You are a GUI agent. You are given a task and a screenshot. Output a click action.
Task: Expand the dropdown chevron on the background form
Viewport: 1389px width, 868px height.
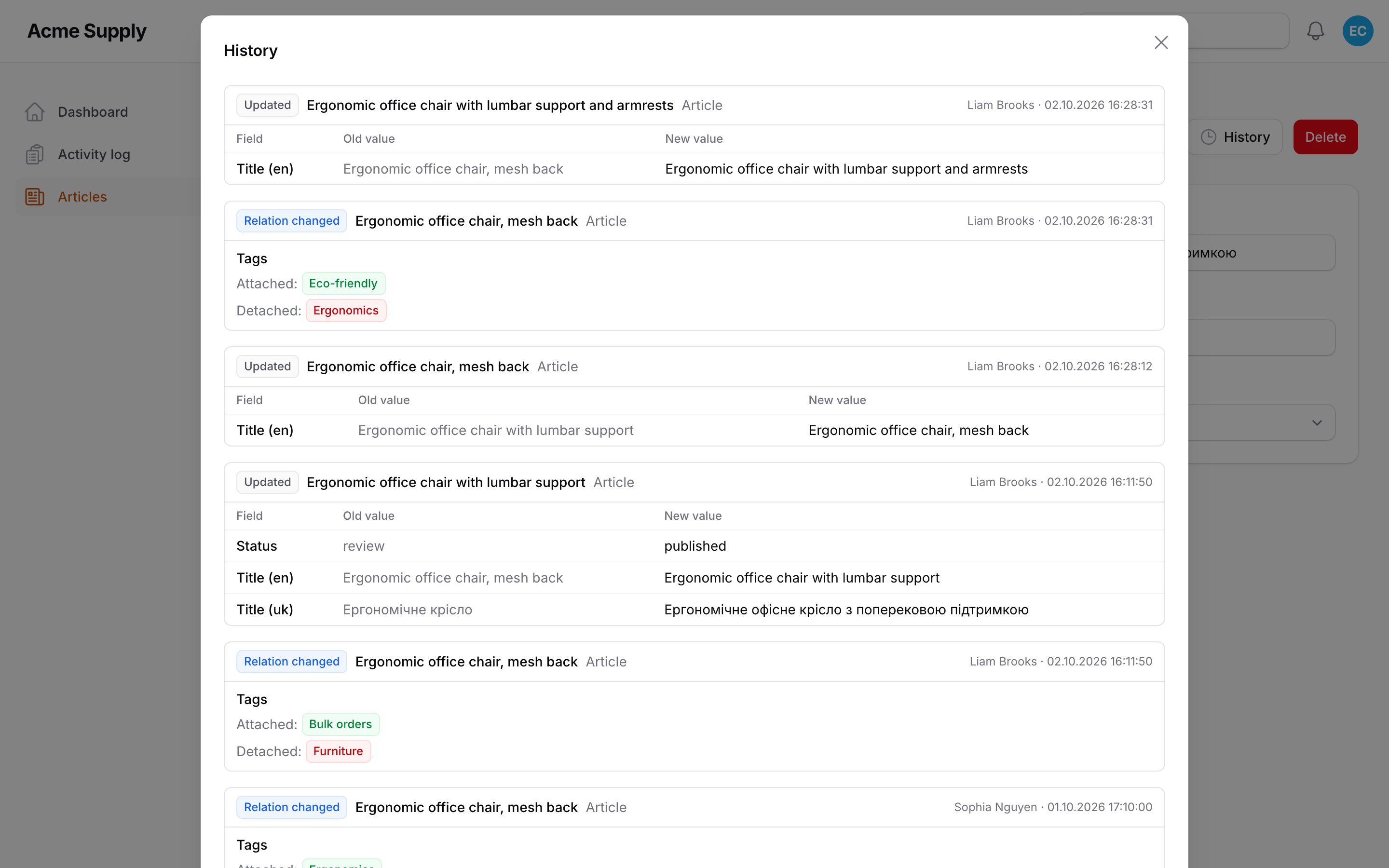[x=1317, y=423]
